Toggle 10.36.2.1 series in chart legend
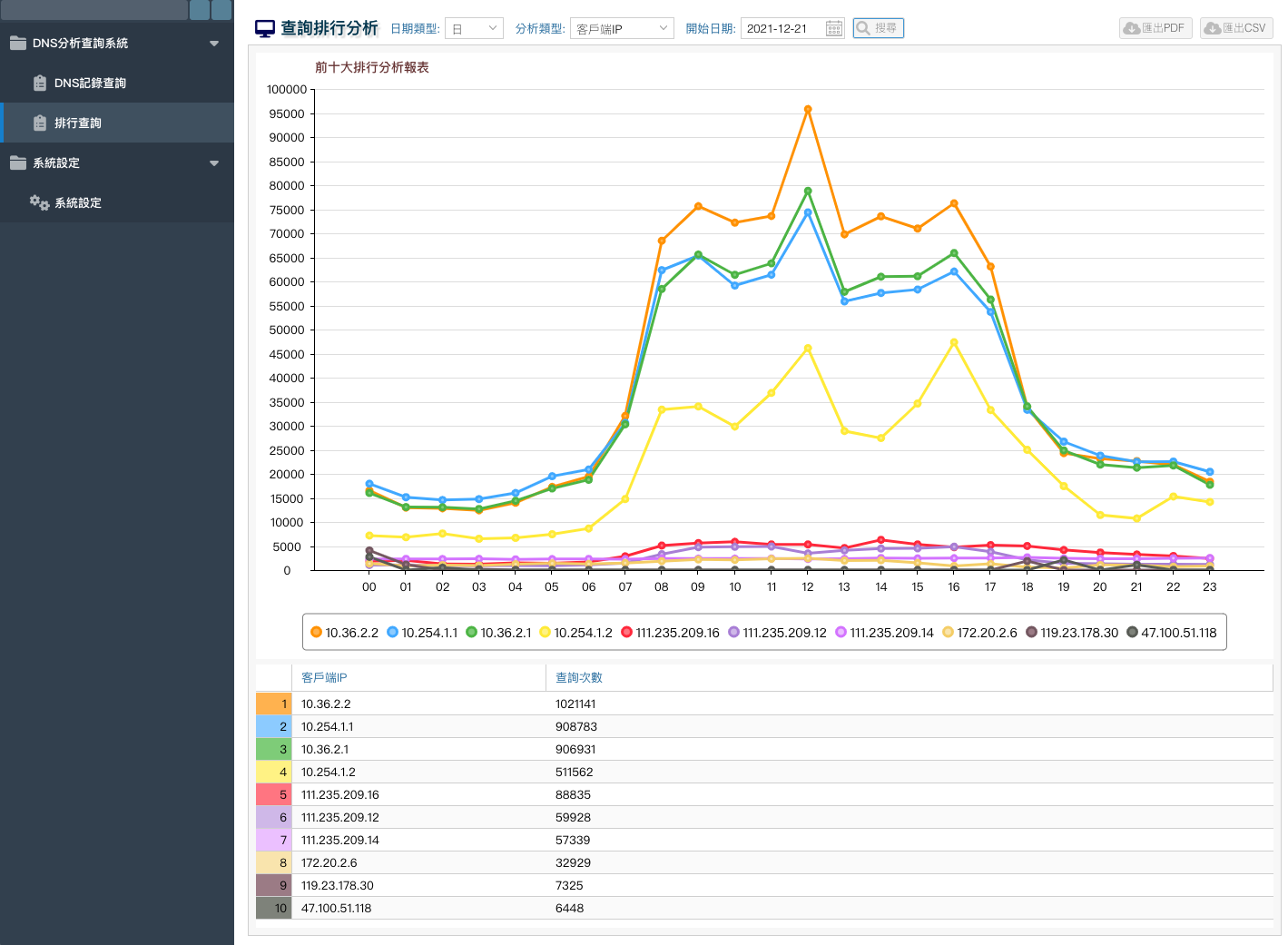The width and height of the screenshot is (1288, 945). (498, 633)
